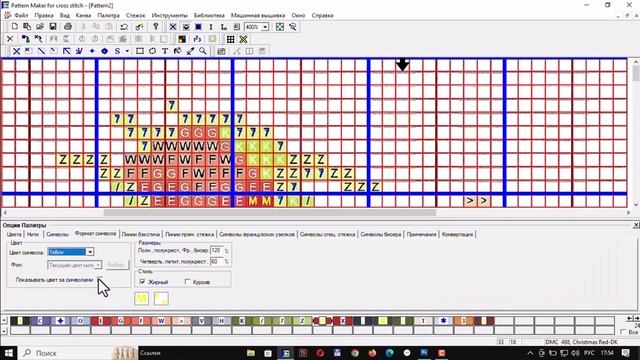Toggle show color behind symbols checkbox
The height and width of the screenshot is (360, 640).
pyautogui.click(x=100, y=280)
